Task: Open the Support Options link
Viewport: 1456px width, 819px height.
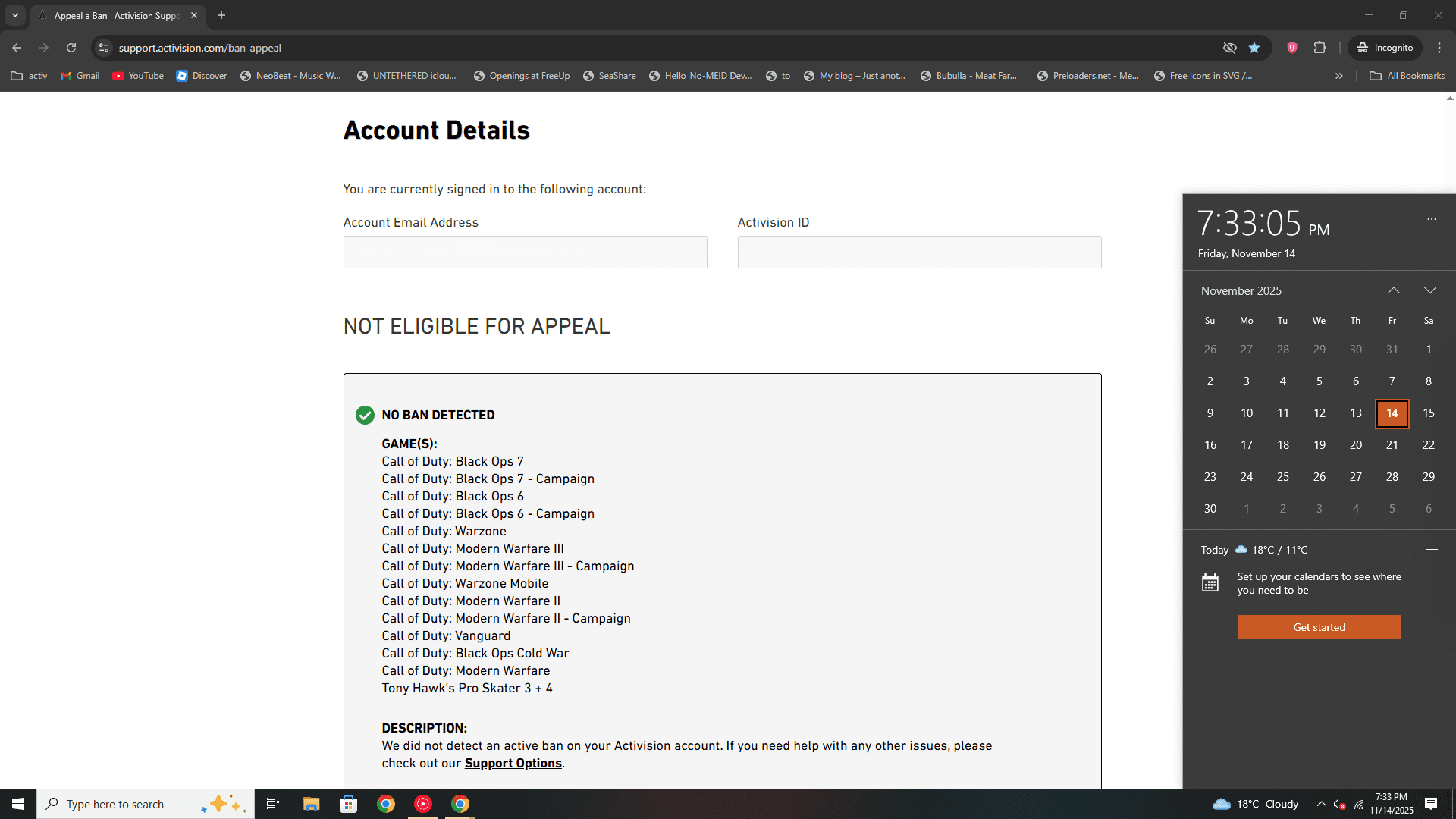Action: pyautogui.click(x=513, y=764)
